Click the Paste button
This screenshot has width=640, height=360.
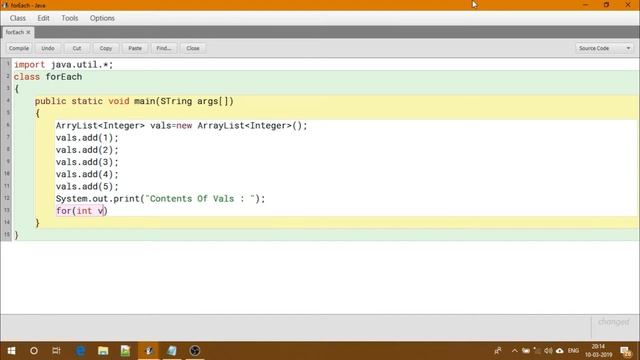(135, 48)
